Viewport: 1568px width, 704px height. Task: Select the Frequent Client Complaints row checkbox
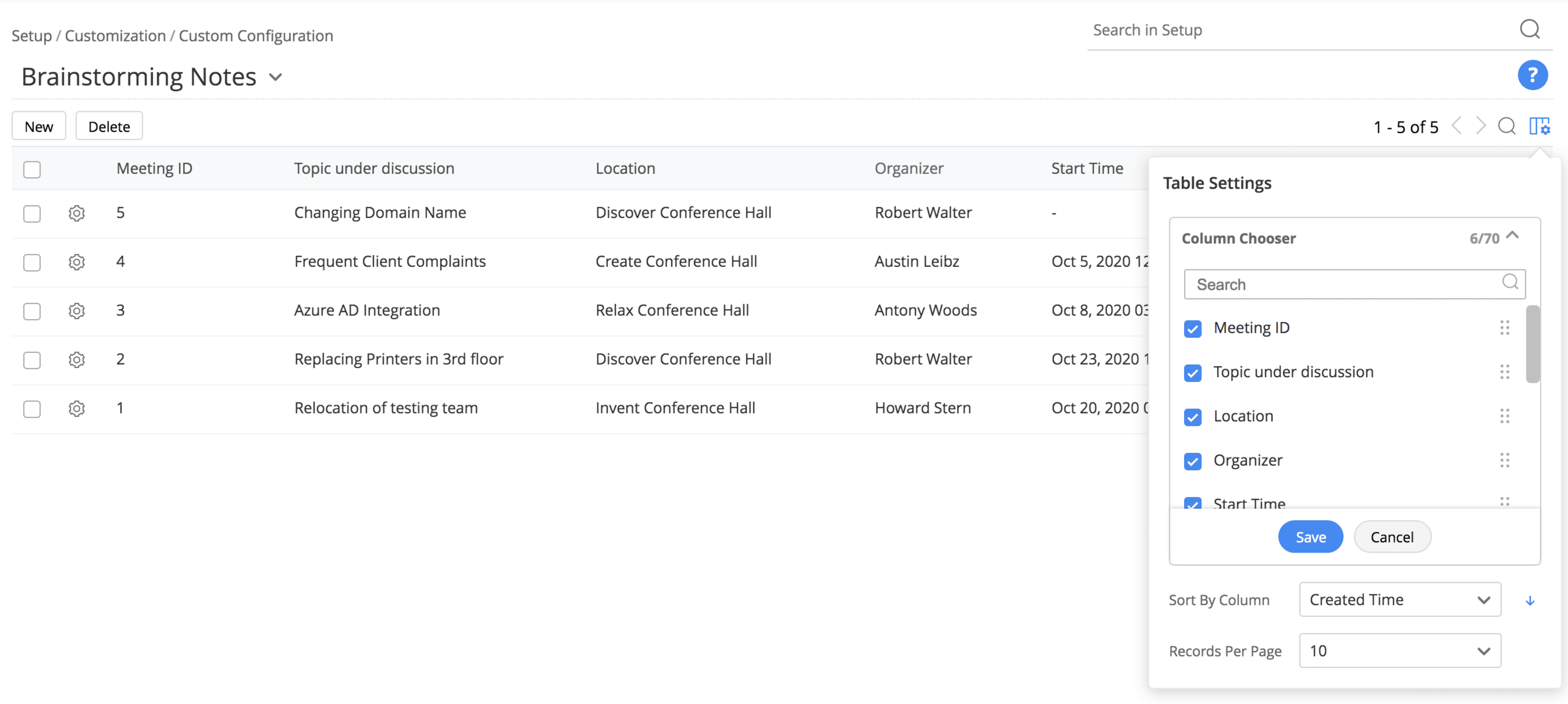(x=32, y=262)
